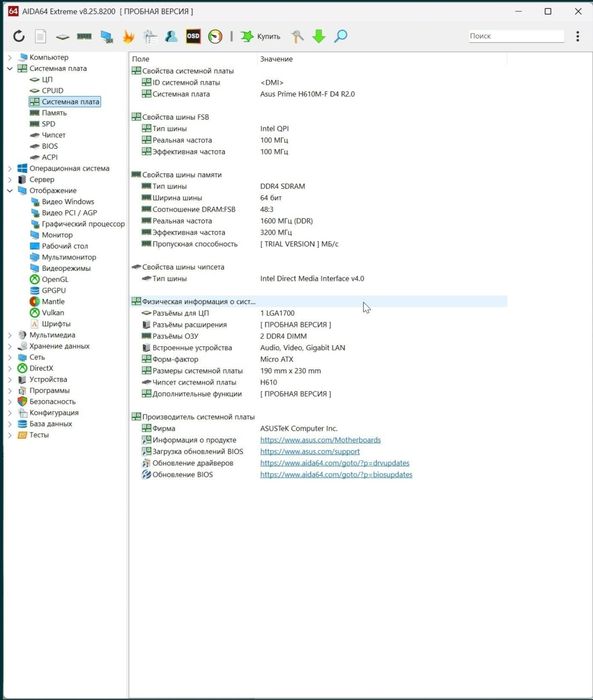
Task: Focus the Поиск search field
Action: [x=516, y=36]
